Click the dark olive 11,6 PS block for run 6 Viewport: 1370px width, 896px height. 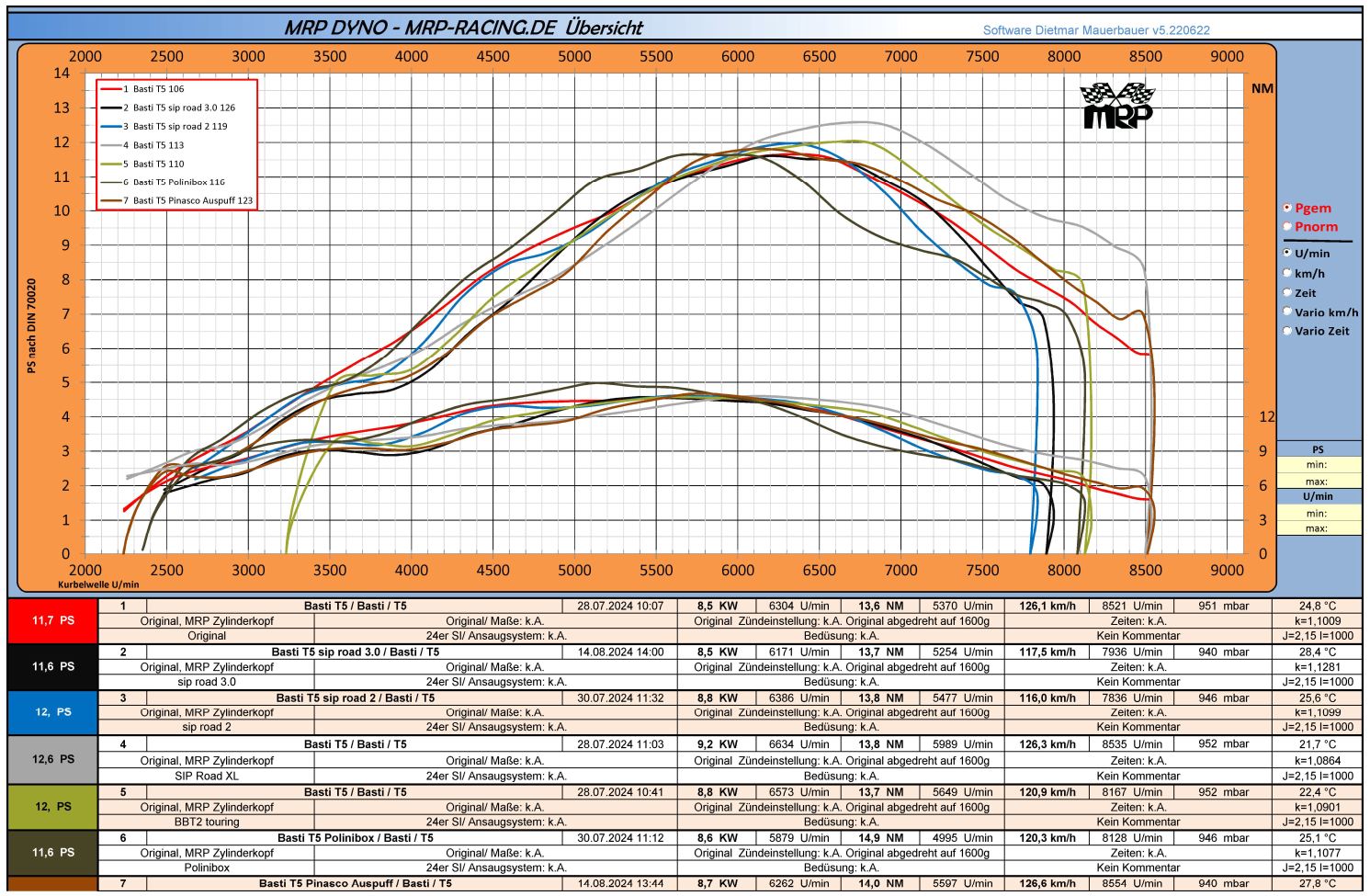(52, 852)
